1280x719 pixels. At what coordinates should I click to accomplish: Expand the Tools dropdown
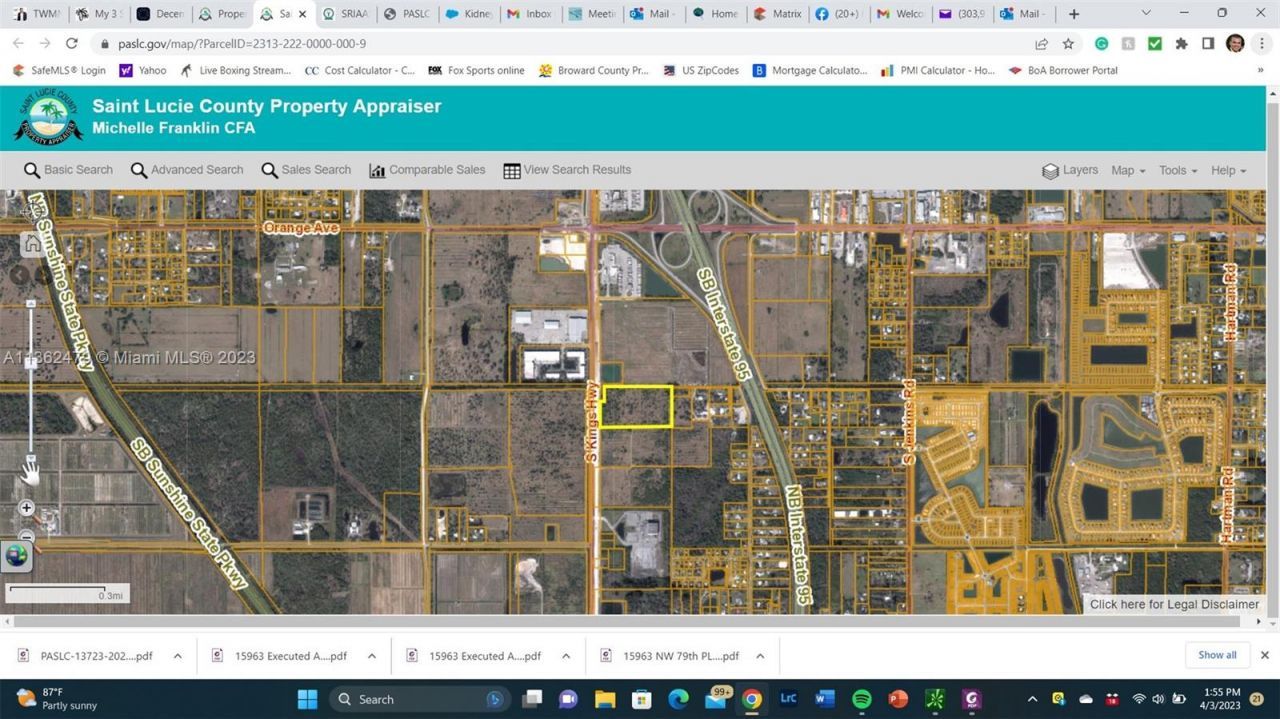1176,170
